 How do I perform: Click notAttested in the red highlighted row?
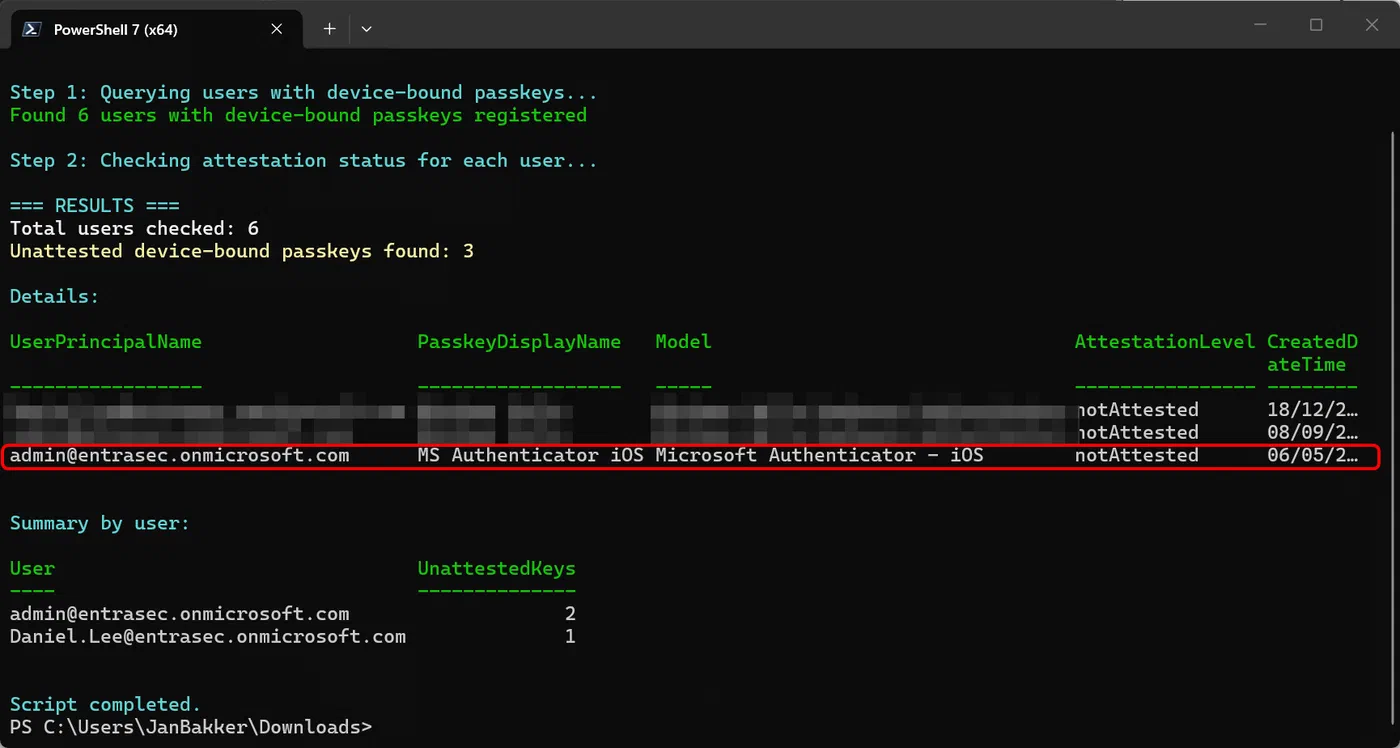point(1137,456)
